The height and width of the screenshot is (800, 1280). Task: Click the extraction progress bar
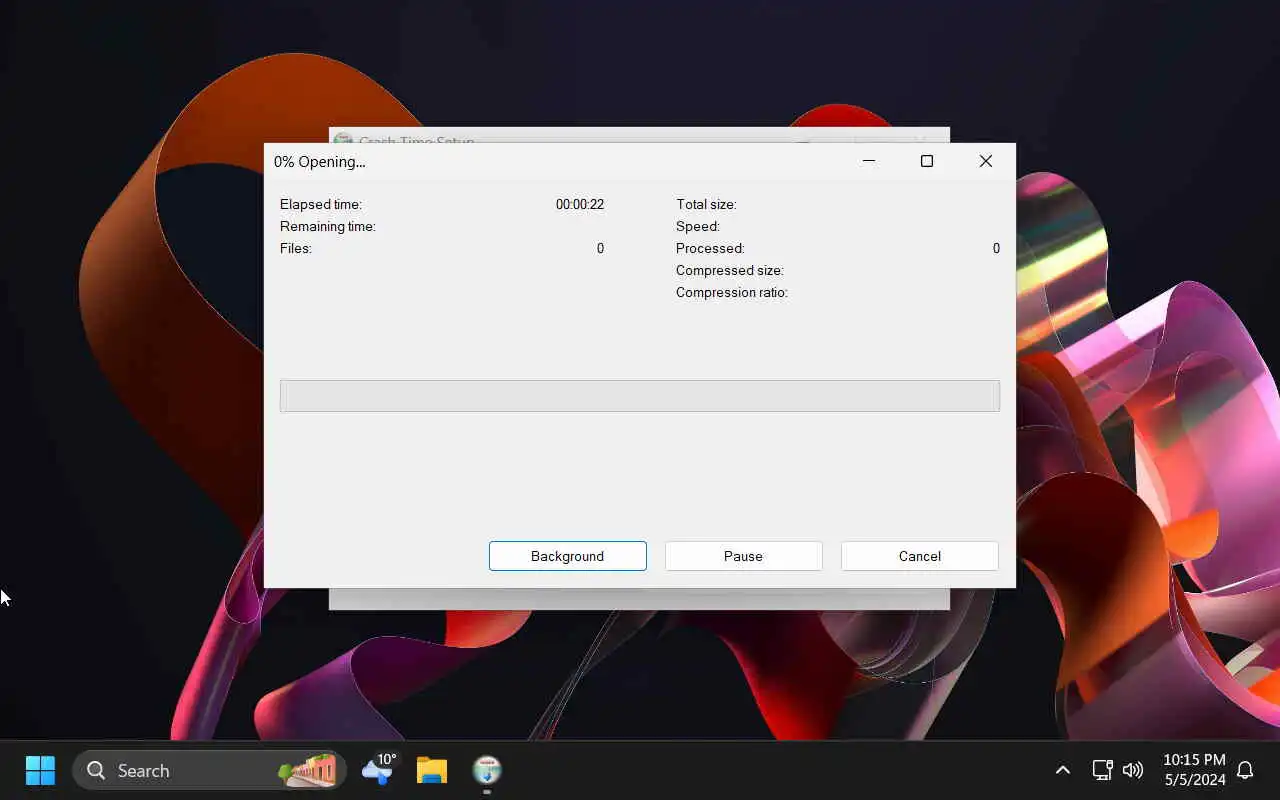click(x=640, y=395)
